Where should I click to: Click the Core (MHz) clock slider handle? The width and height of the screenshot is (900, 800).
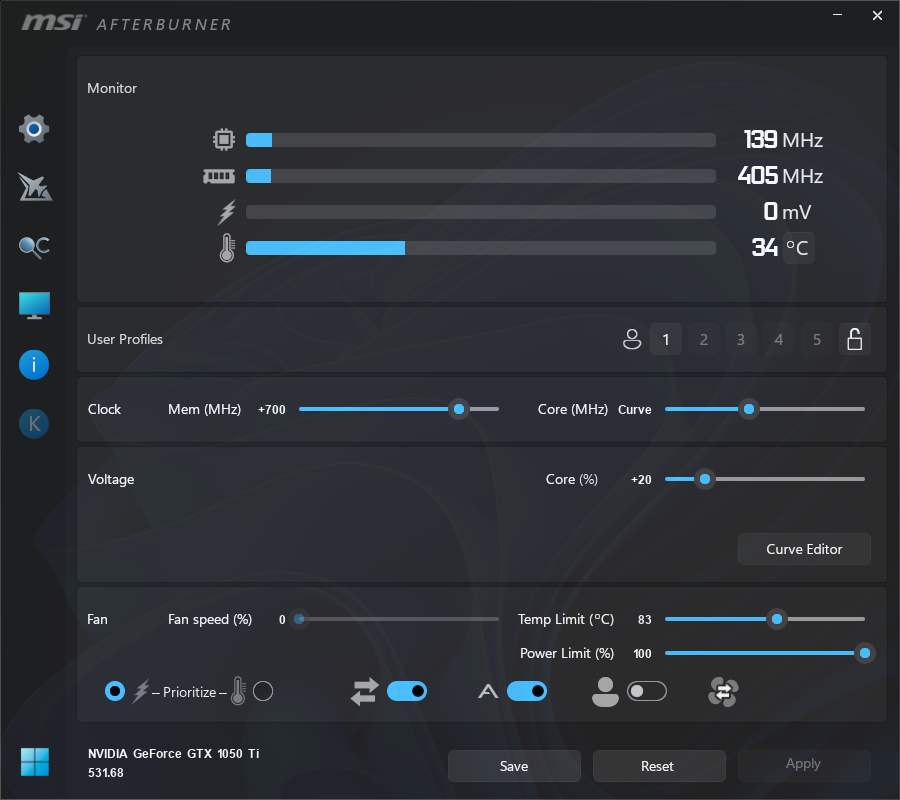[x=749, y=409]
